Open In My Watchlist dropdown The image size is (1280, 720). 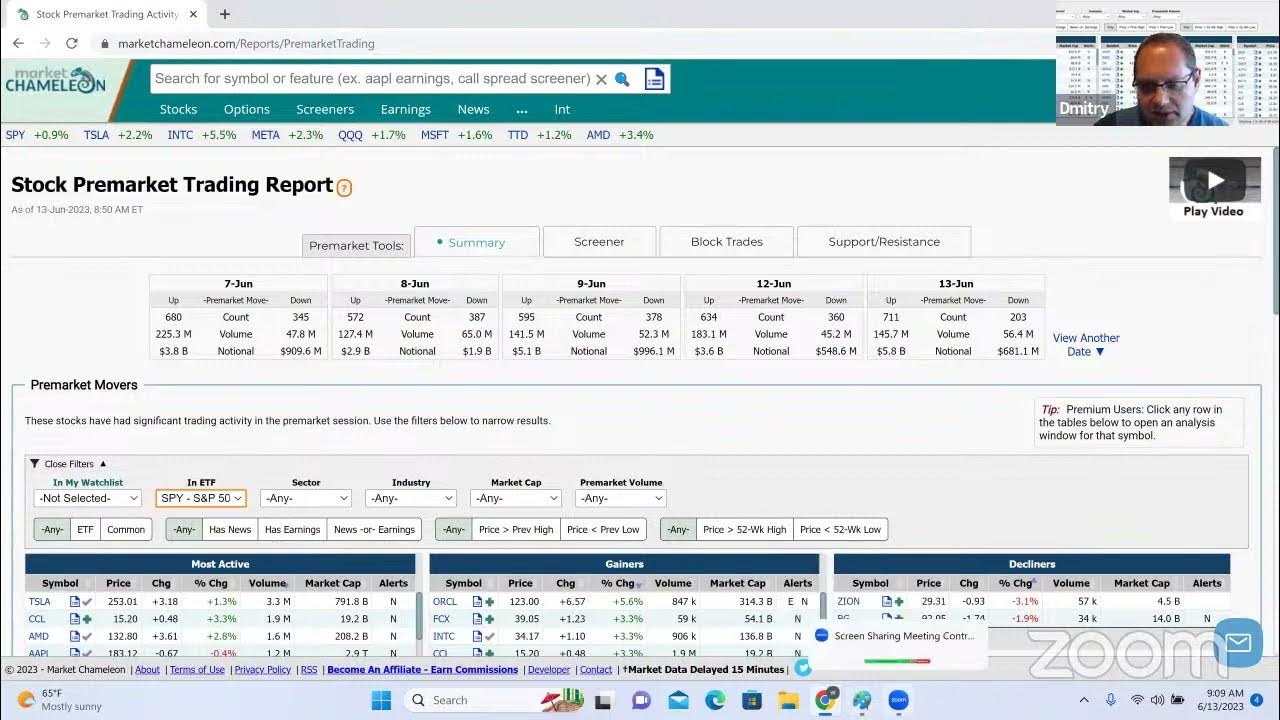click(87, 498)
